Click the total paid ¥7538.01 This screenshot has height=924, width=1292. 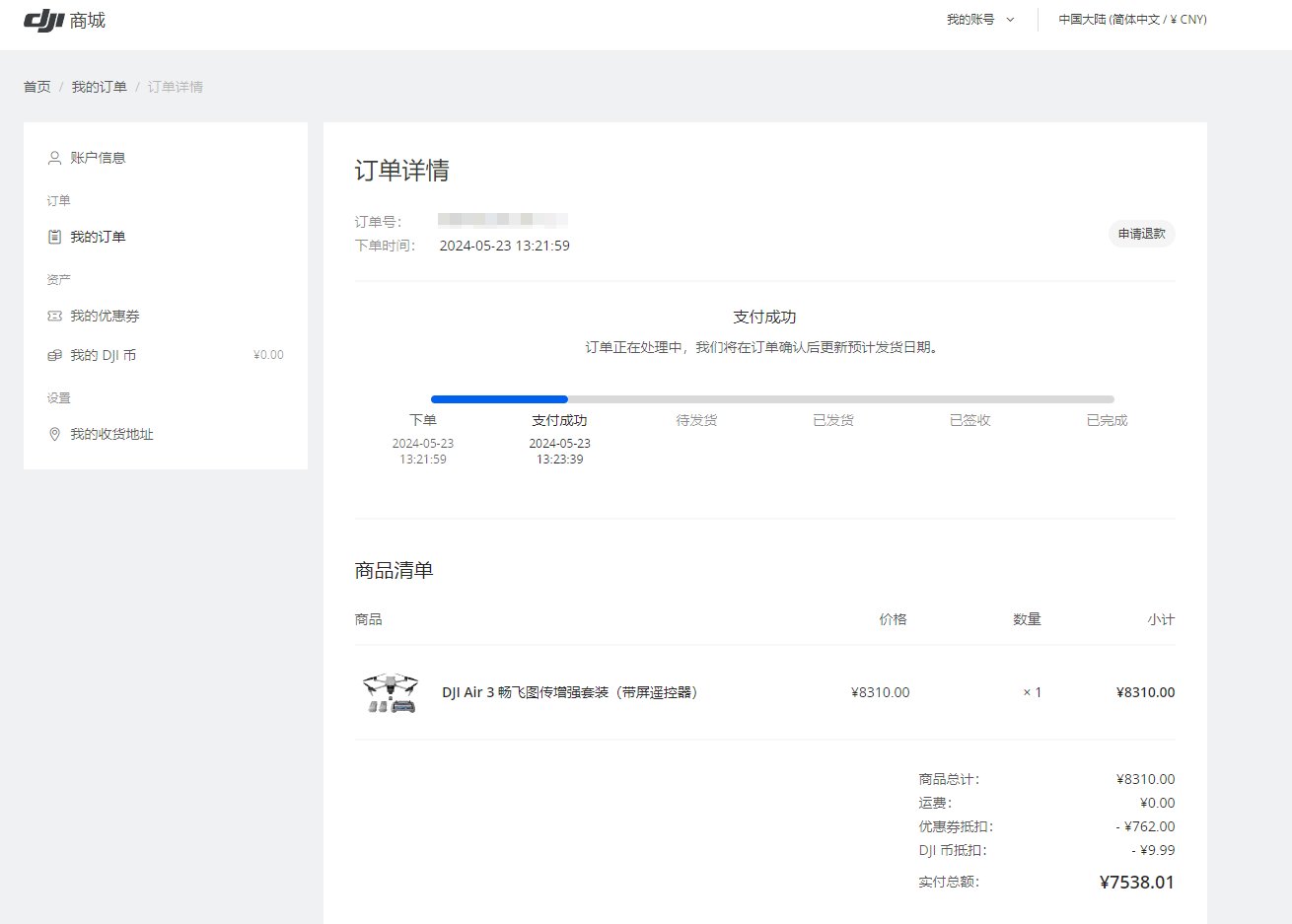(x=1137, y=883)
